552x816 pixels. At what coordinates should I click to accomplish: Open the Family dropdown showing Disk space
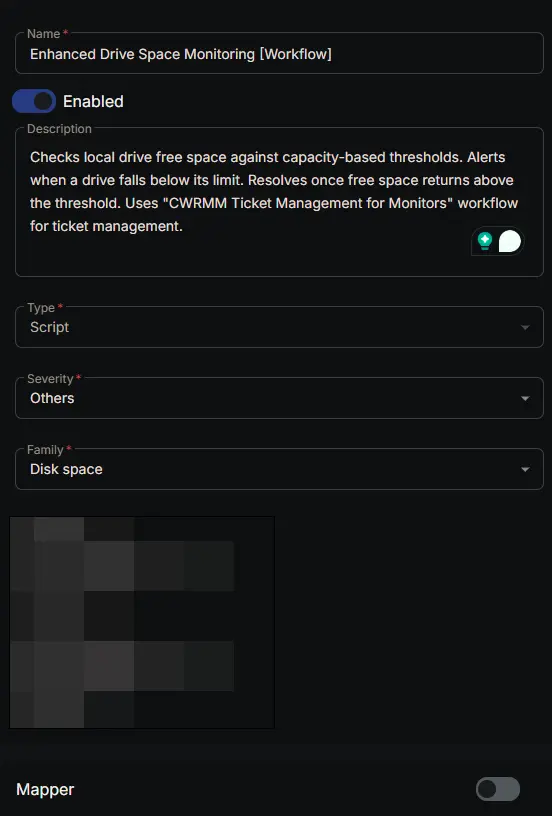click(x=279, y=469)
